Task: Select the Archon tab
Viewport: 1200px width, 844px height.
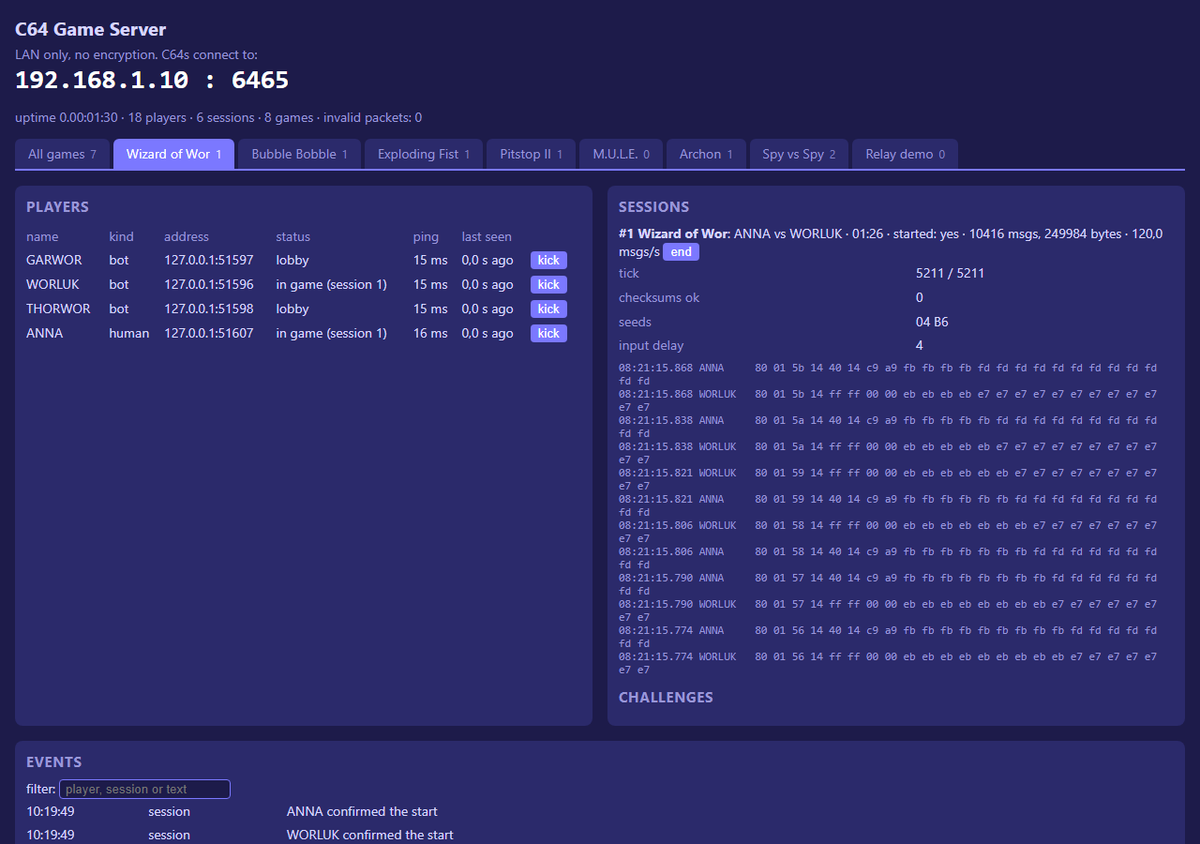Action: 706,154
